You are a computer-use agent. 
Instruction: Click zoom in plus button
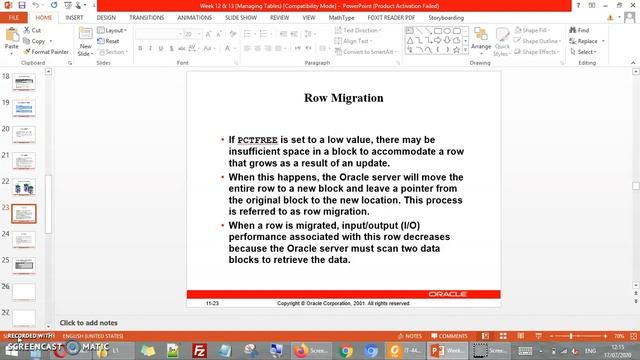[x=605, y=336]
